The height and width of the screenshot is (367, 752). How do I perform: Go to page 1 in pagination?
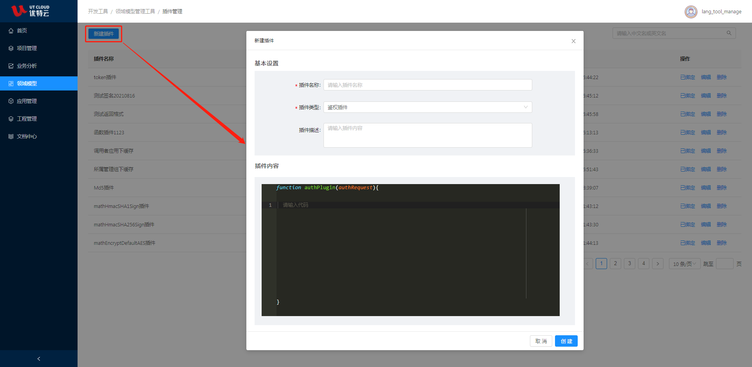[x=601, y=263]
